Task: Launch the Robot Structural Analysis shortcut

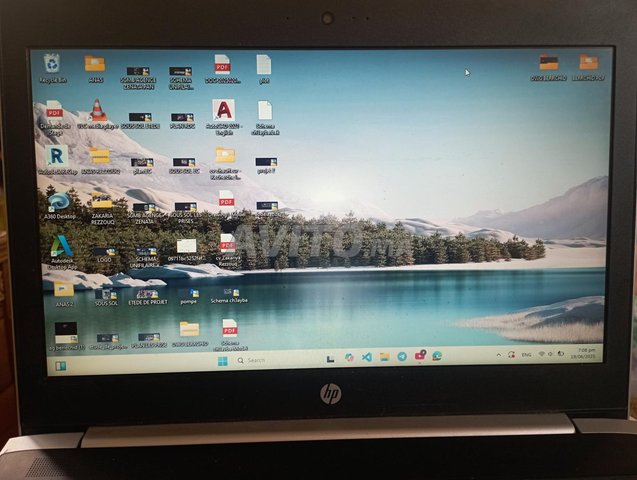Action: click(56, 157)
